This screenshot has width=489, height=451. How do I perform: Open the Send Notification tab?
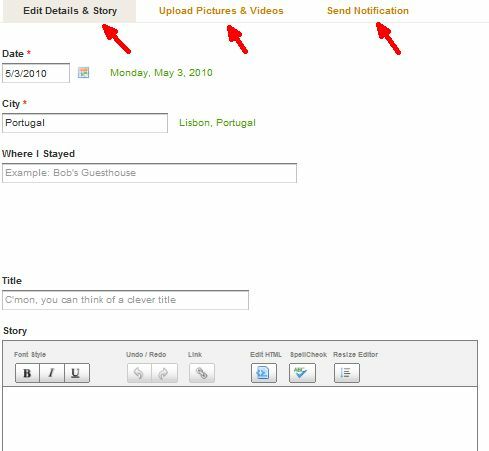click(368, 11)
